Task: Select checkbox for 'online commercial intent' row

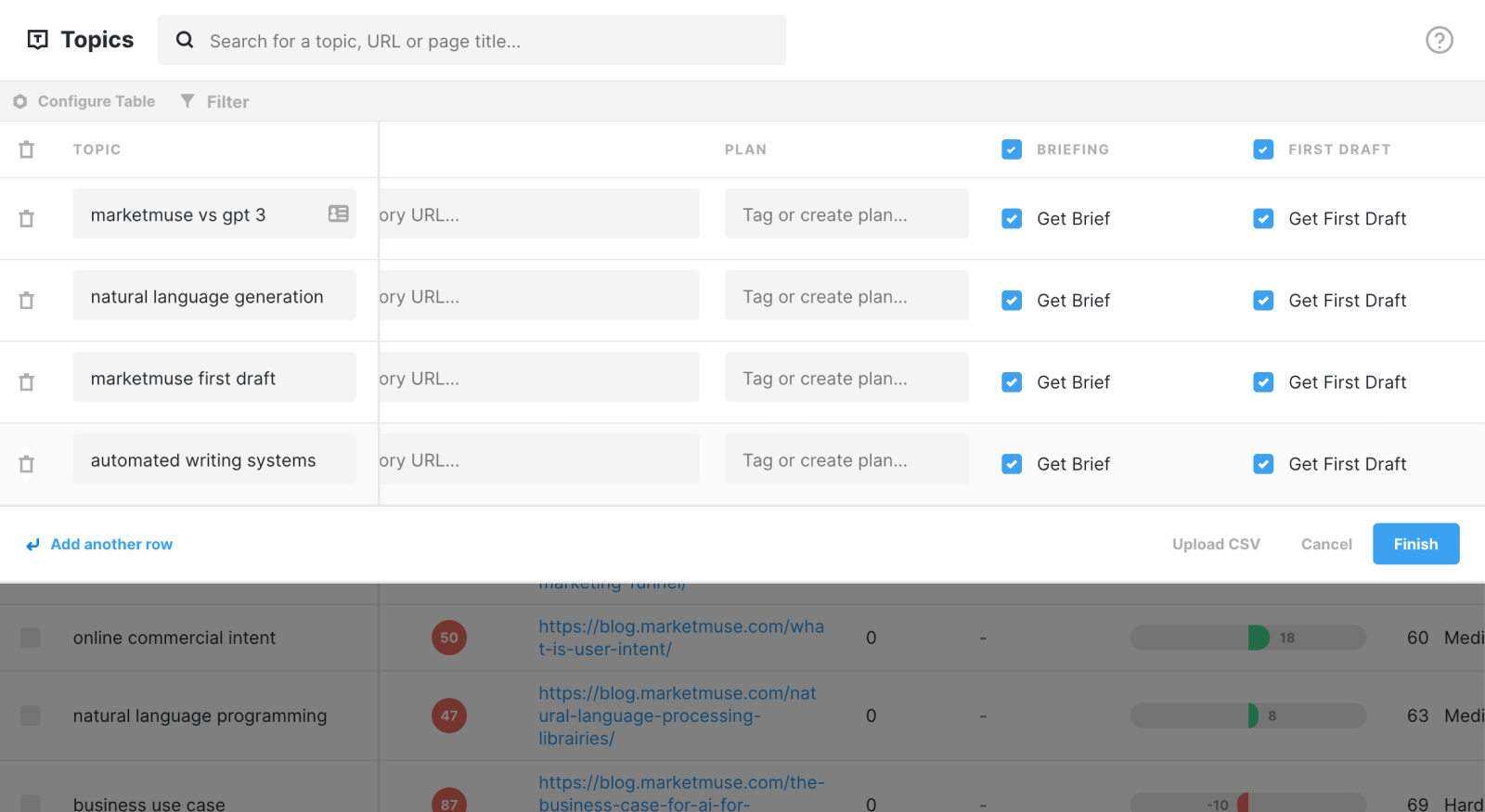Action: pyautogui.click(x=31, y=638)
